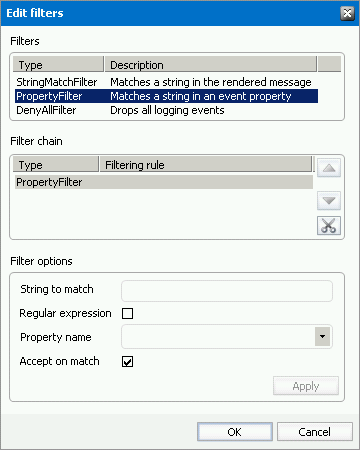Screen dimensions: 360x450
Task: Click the String to match field
Action: click(x=227, y=291)
